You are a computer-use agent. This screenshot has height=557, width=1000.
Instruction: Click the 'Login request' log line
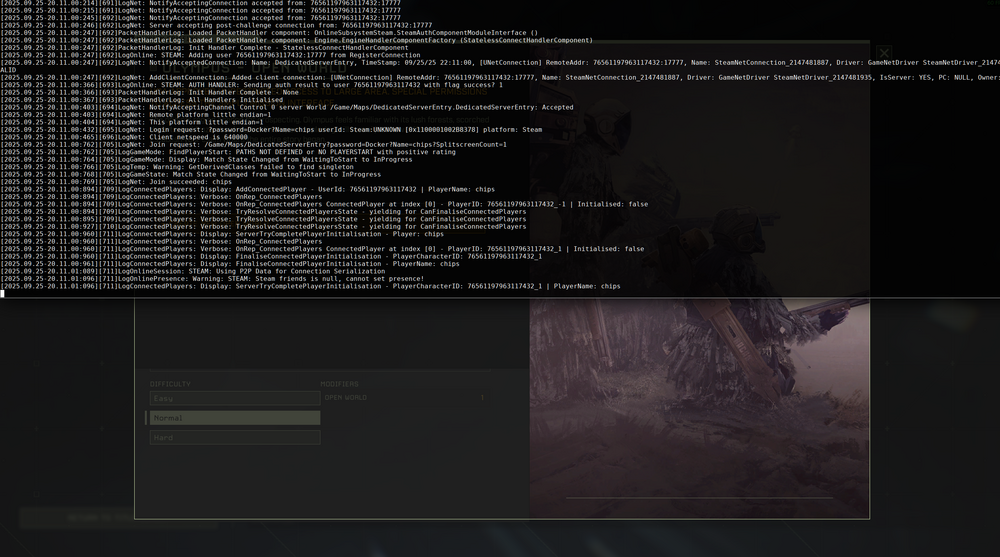pos(272,130)
